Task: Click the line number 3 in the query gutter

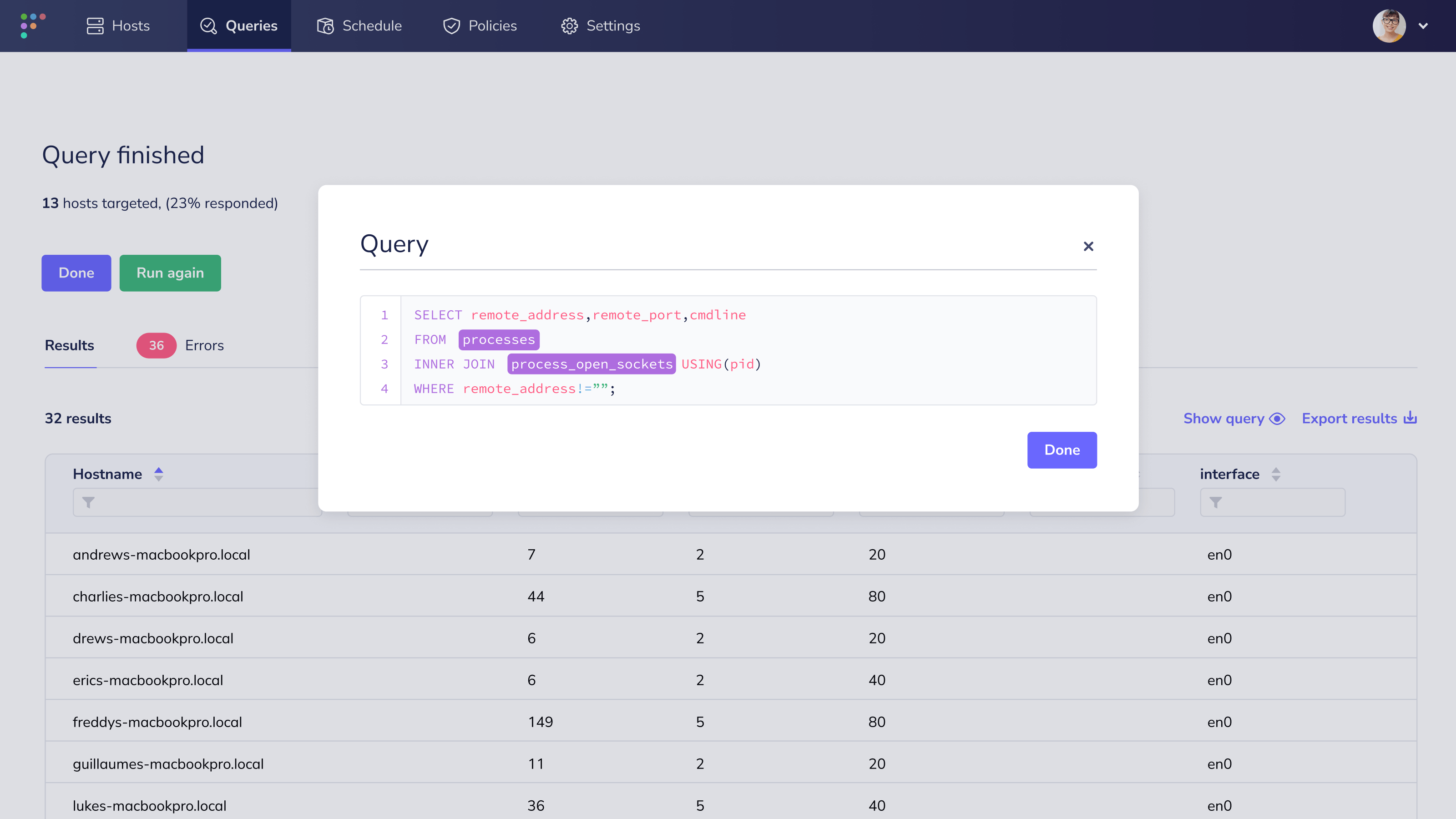Action: click(x=384, y=364)
